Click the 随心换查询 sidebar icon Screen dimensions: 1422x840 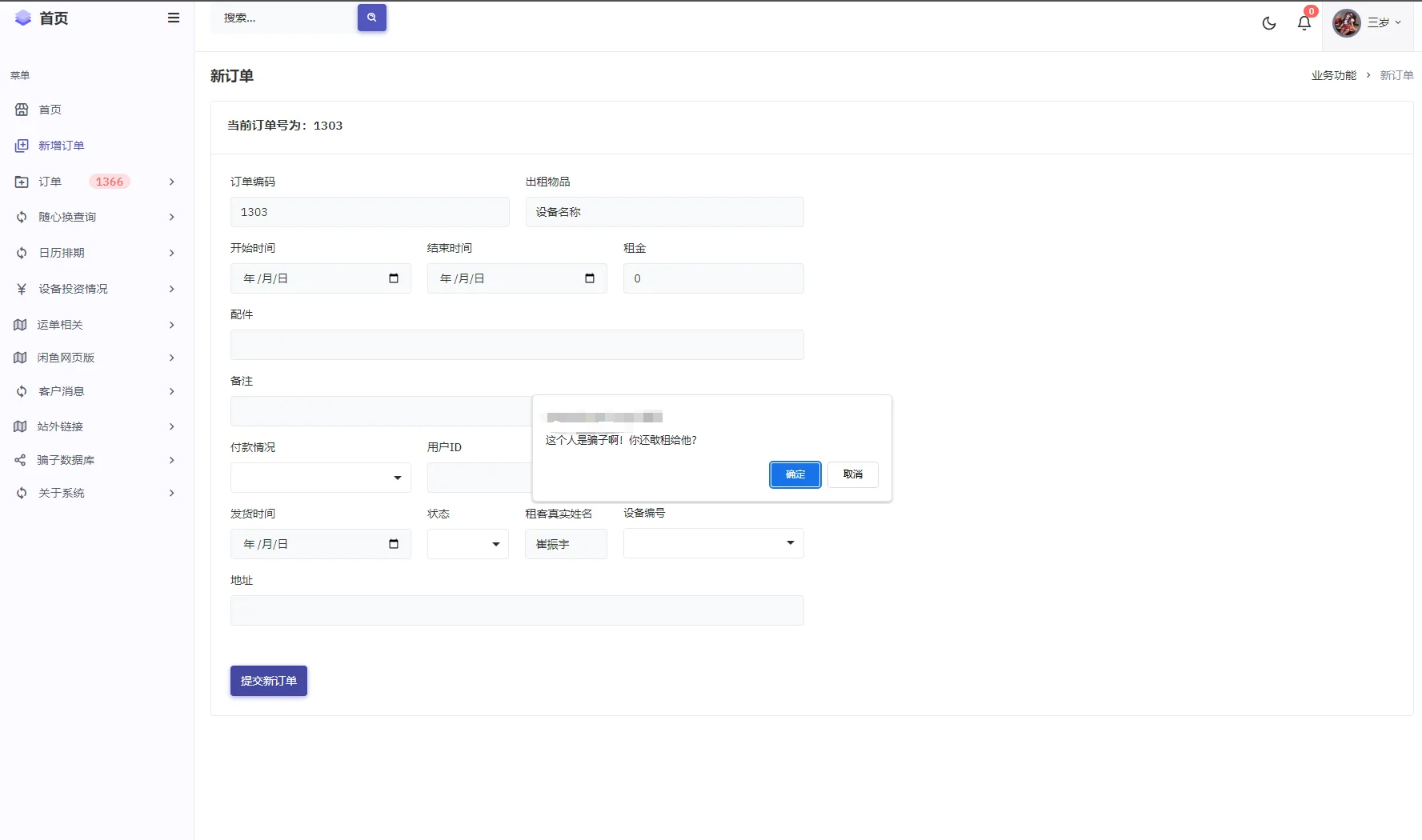tap(22, 217)
